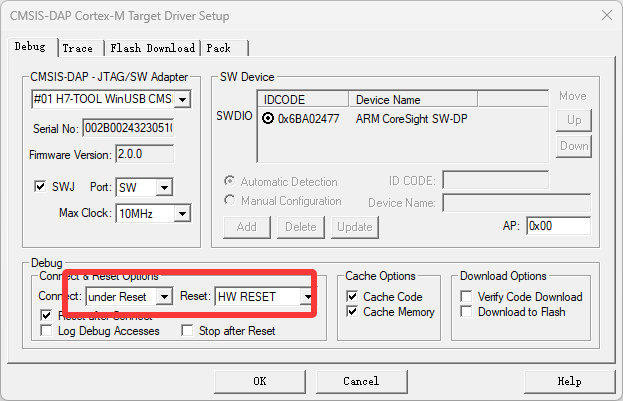Open the Max Clock dropdown

tap(181, 213)
